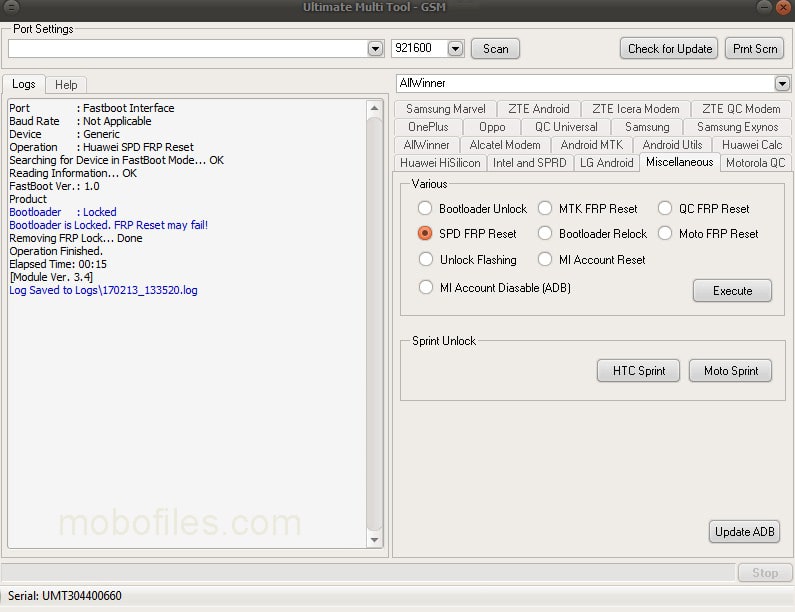
Task: Click "Huawei SPD FRP Reset" operation line
Action: click(x=138, y=147)
